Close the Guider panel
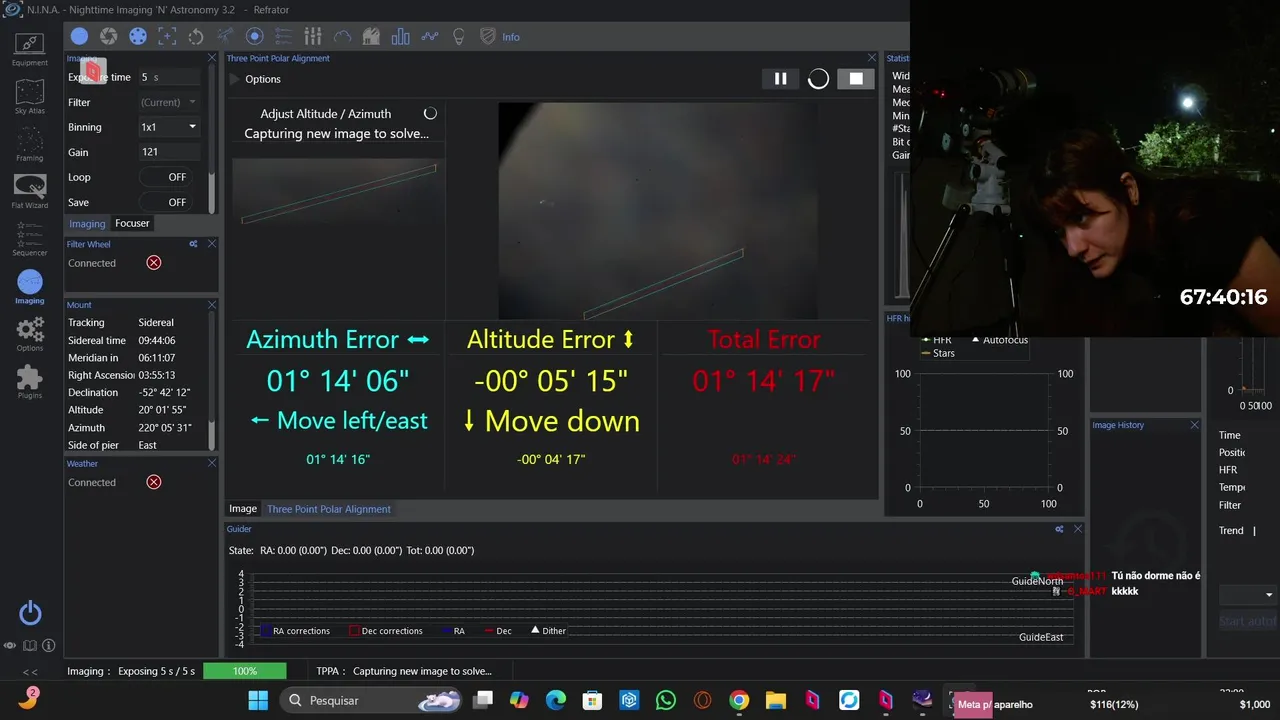1280x720 pixels. [x=1077, y=529]
